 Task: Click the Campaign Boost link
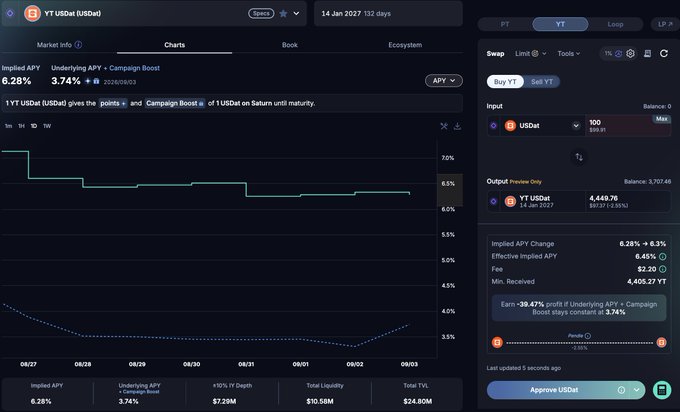pyautogui.click(x=134, y=68)
